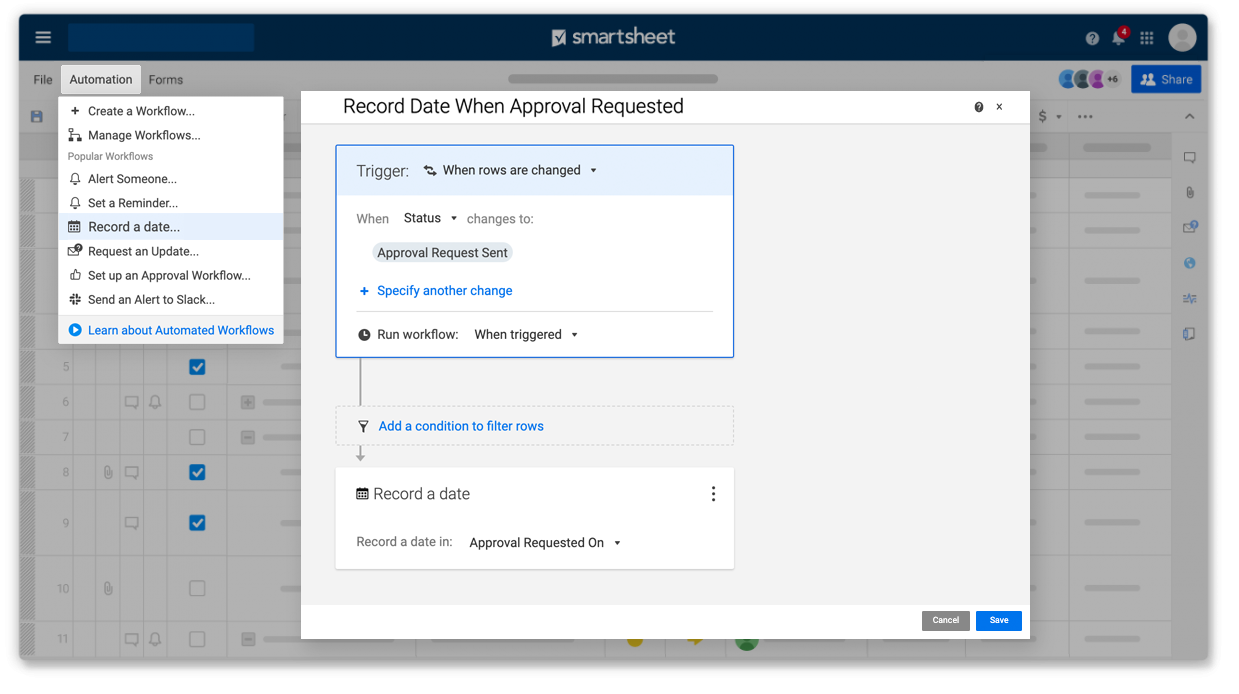Open the 'When triggered' run workflow dropdown
Viewport: 1239px width, 694px height.
[526, 334]
